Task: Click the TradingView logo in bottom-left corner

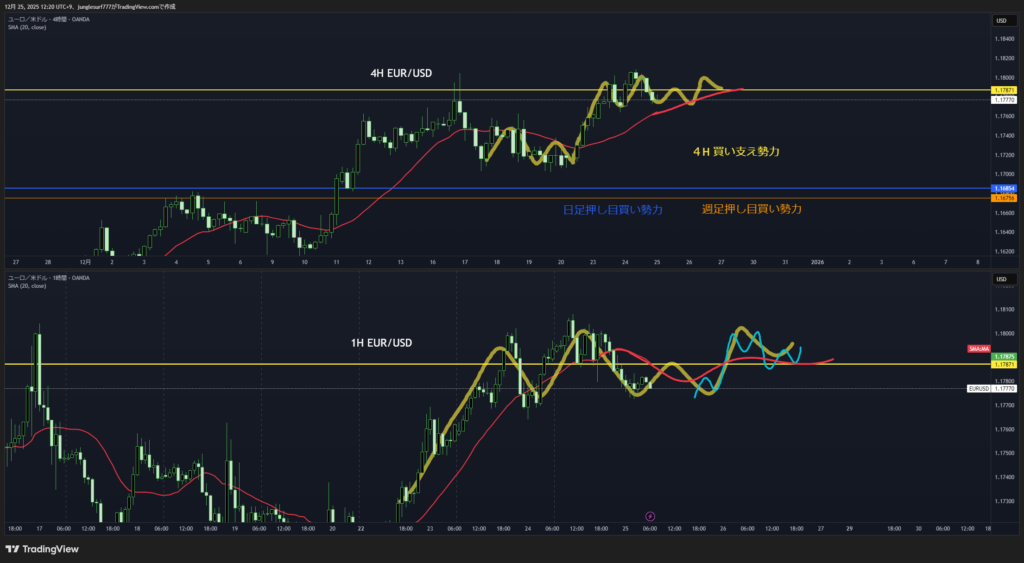Action: (41, 549)
